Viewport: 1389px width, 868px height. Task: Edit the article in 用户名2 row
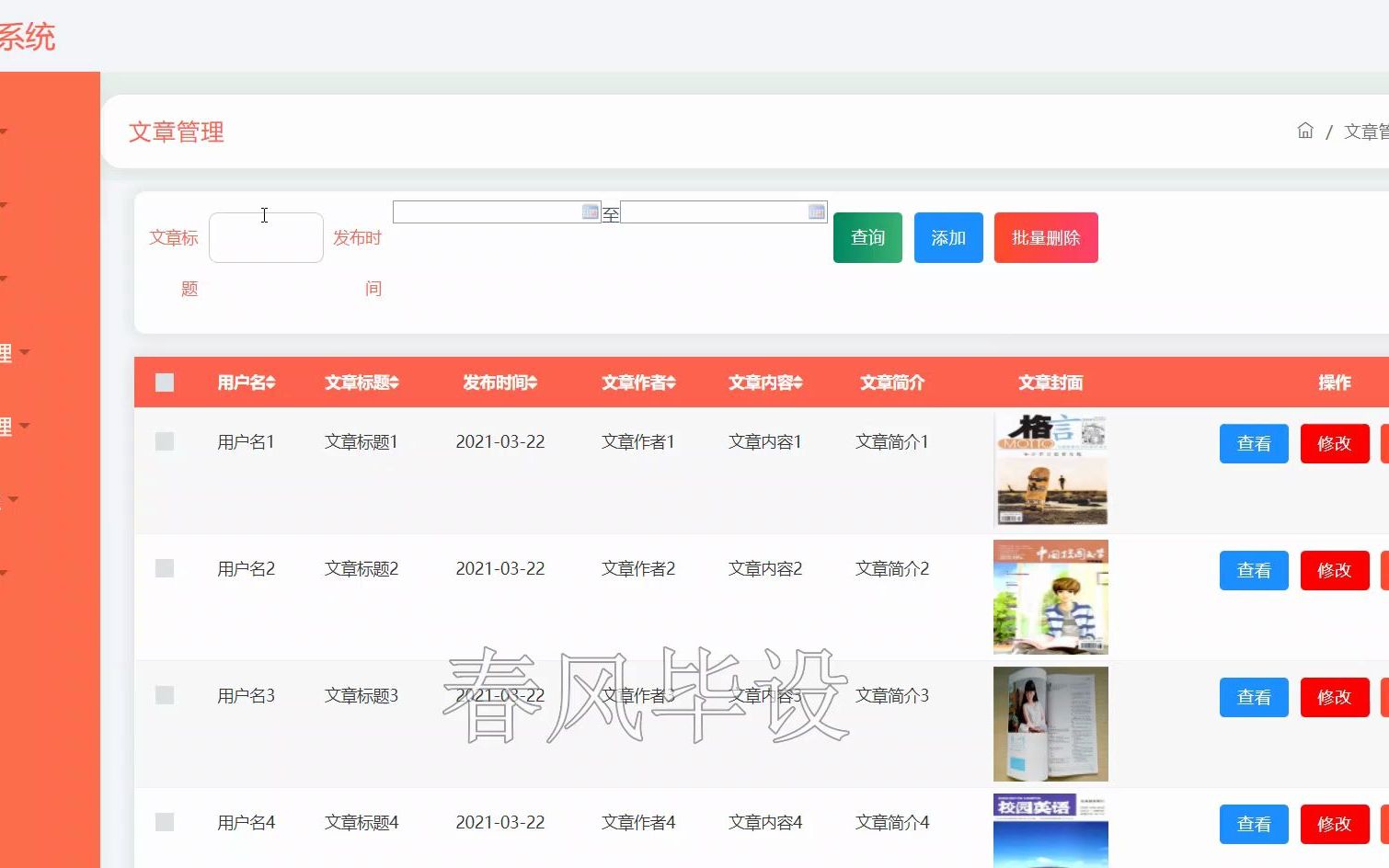[x=1335, y=570]
